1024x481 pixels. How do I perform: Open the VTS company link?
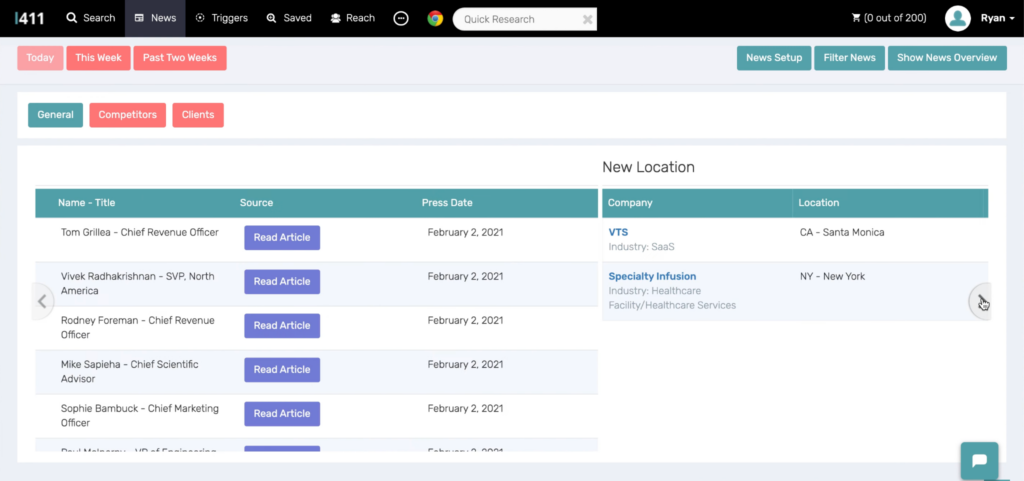(x=618, y=232)
